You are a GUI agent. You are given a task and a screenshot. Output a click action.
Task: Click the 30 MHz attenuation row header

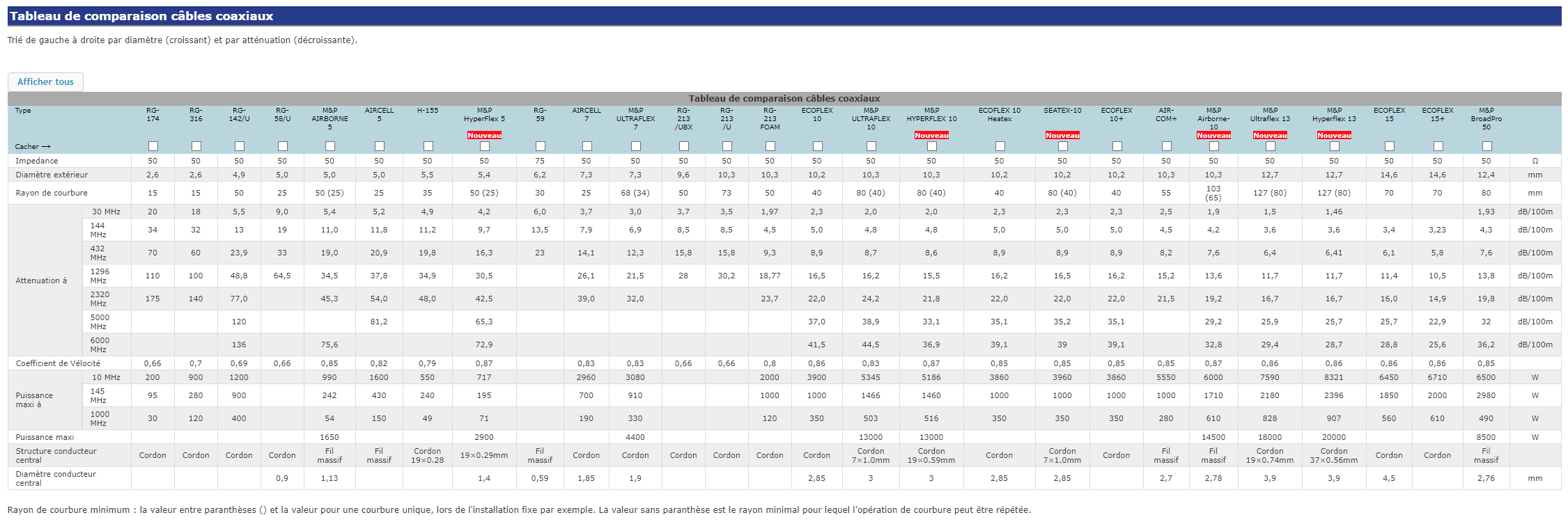coord(106,212)
